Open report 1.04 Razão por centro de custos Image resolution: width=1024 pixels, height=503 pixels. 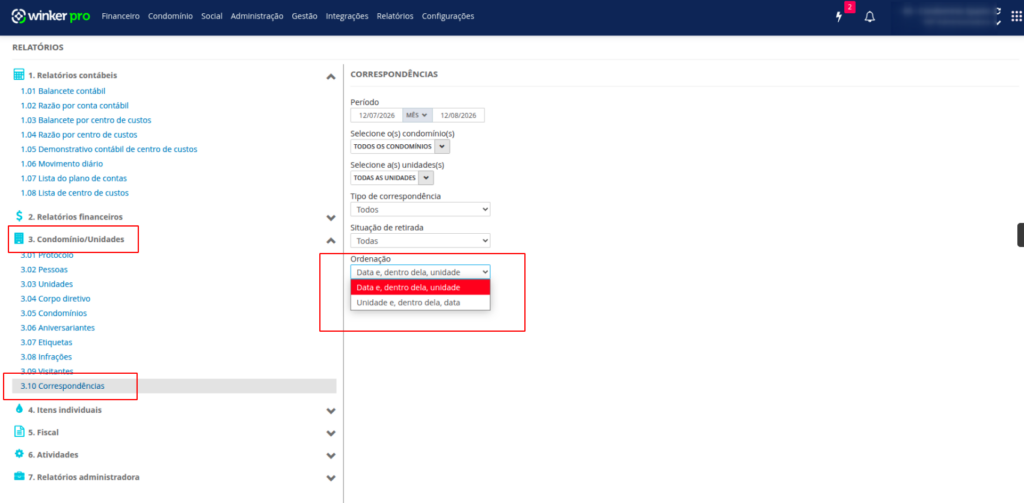[79, 135]
